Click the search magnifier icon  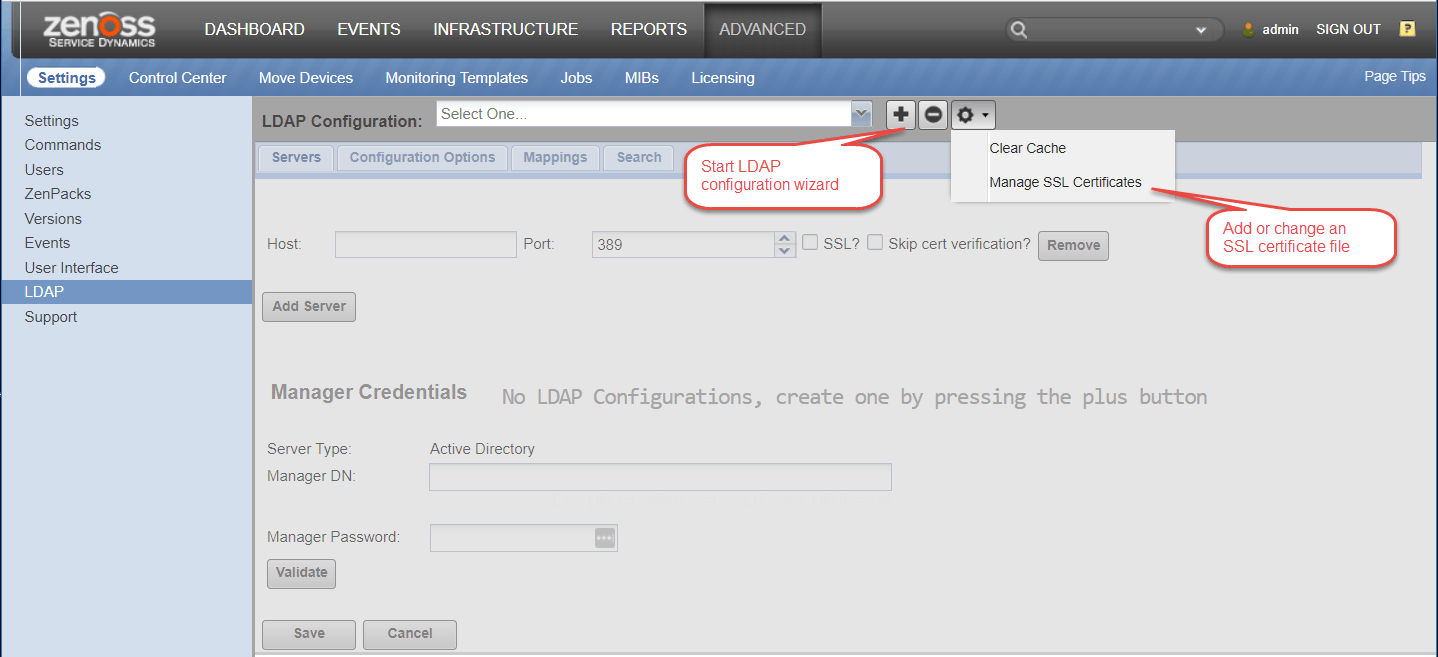click(x=1018, y=29)
